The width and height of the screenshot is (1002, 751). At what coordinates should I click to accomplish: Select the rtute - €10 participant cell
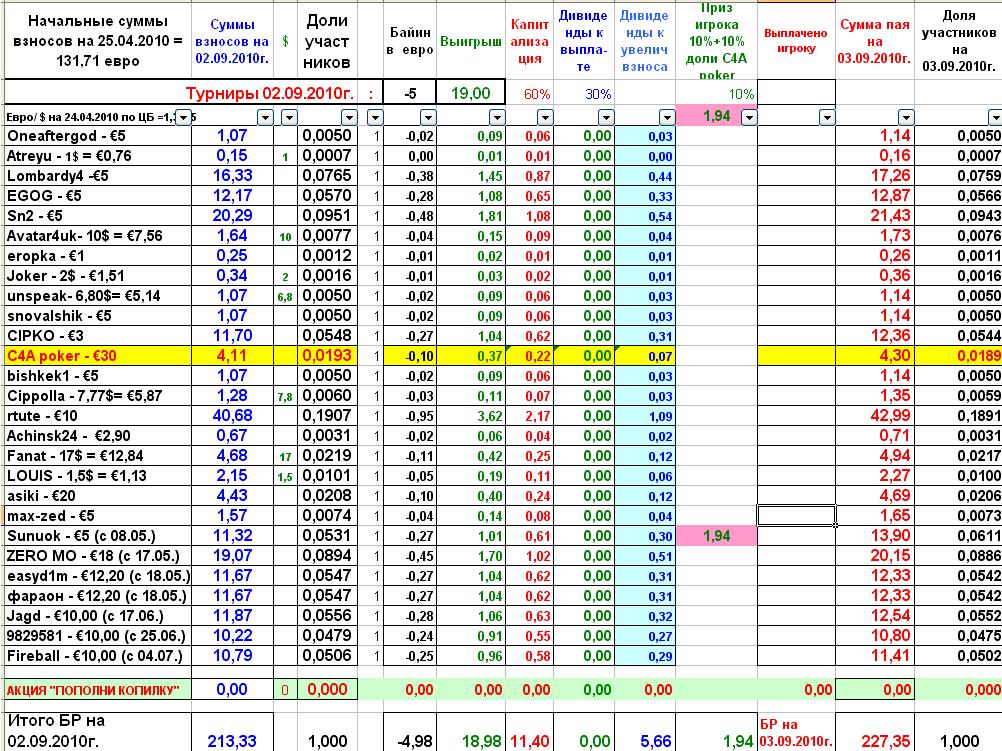pos(98,416)
